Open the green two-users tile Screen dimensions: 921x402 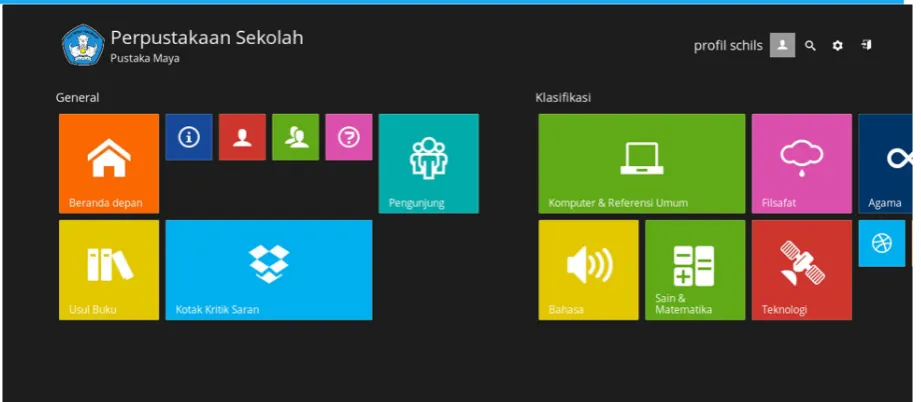click(x=295, y=137)
